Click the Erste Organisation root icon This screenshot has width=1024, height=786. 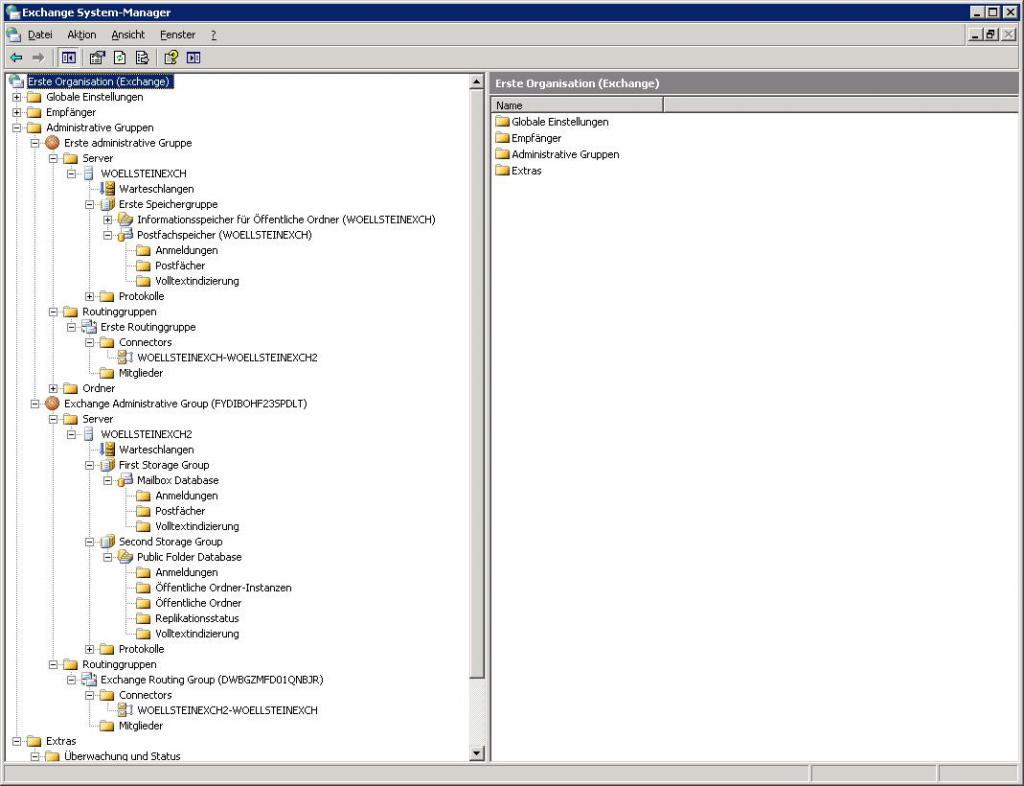click(x=16, y=82)
